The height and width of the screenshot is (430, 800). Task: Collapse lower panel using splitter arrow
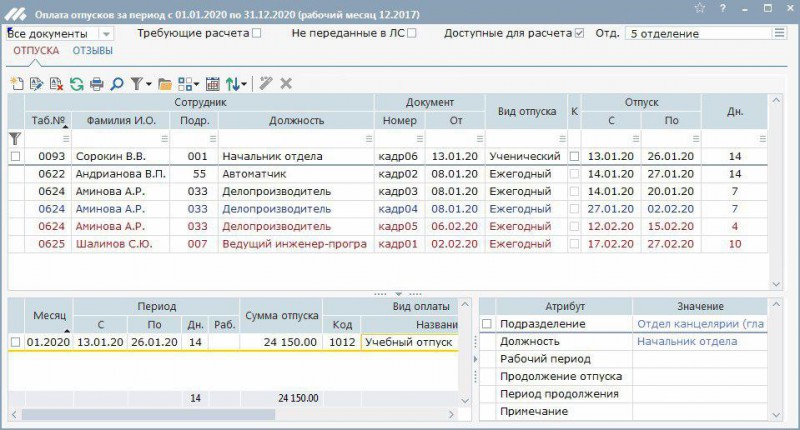pyautogui.click(x=398, y=294)
